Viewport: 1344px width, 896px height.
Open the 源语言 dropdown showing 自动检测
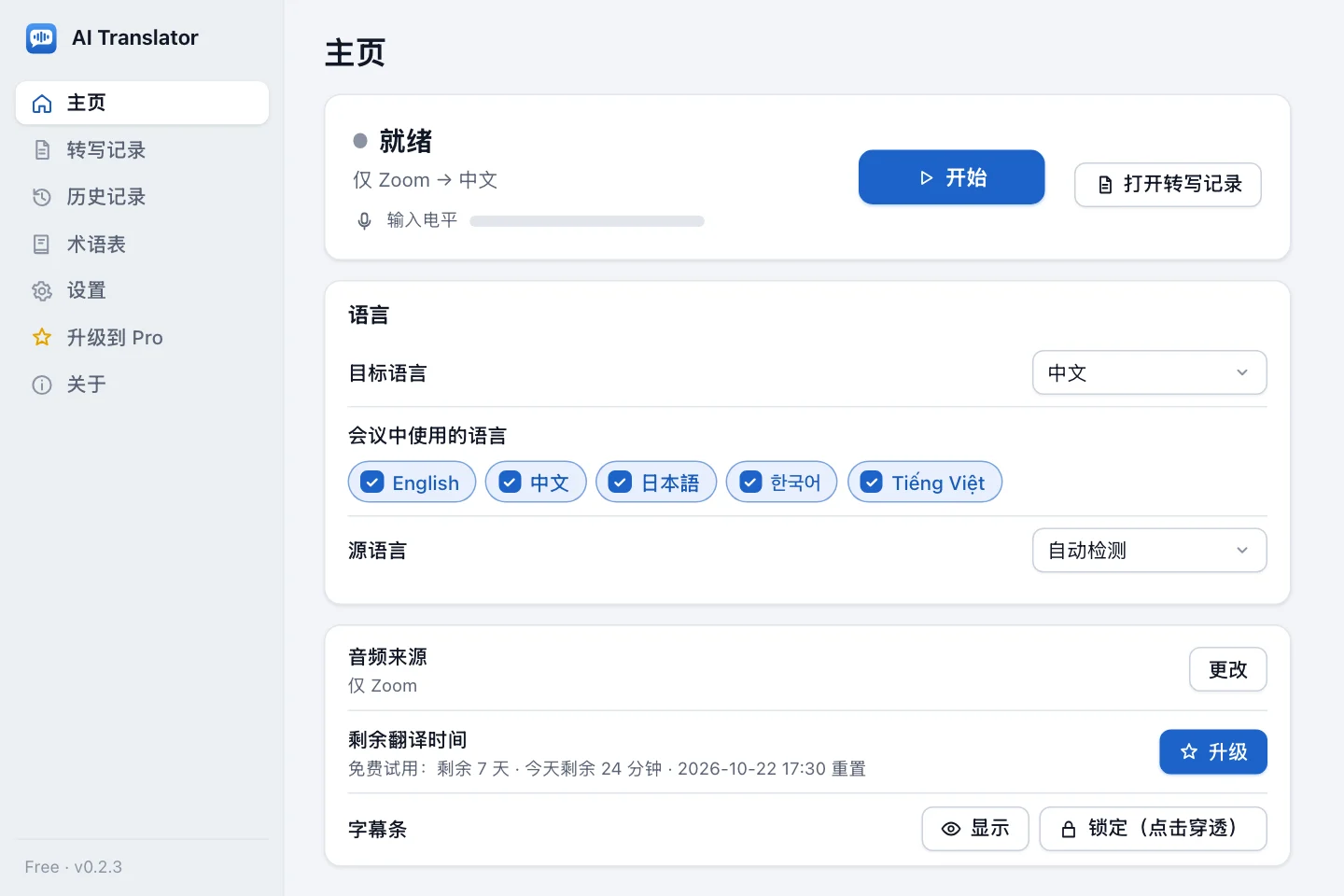click(x=1149, y=551)
